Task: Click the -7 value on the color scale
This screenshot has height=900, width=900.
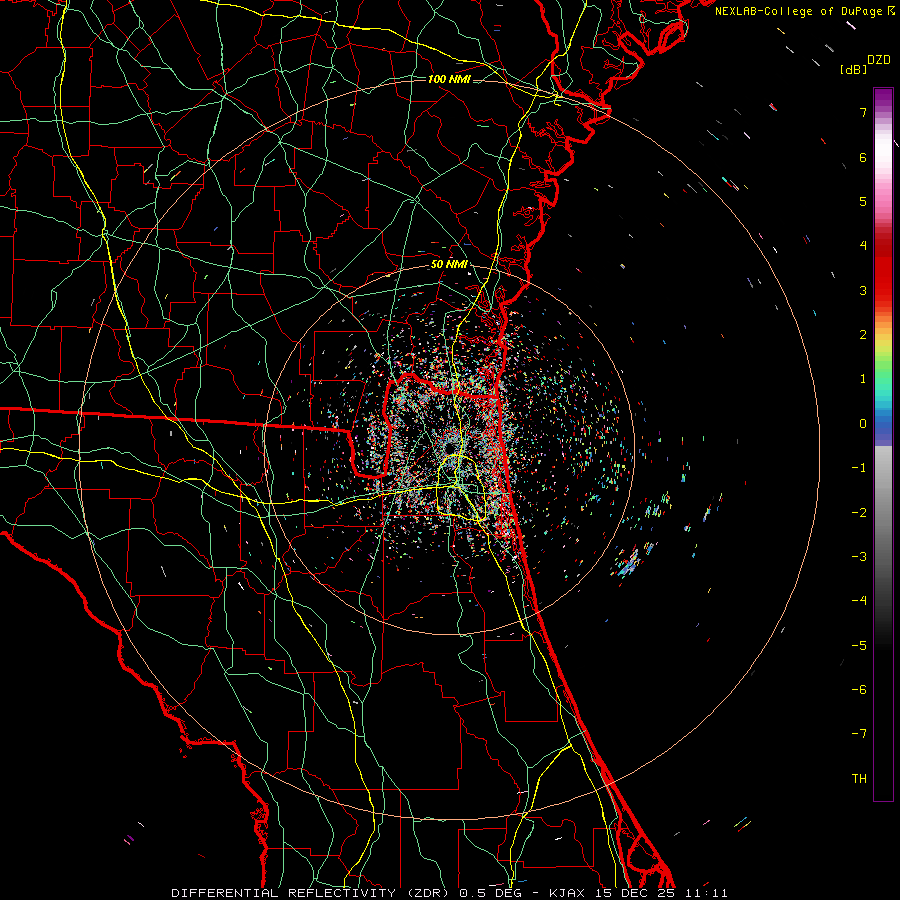Action: [859, 734]
